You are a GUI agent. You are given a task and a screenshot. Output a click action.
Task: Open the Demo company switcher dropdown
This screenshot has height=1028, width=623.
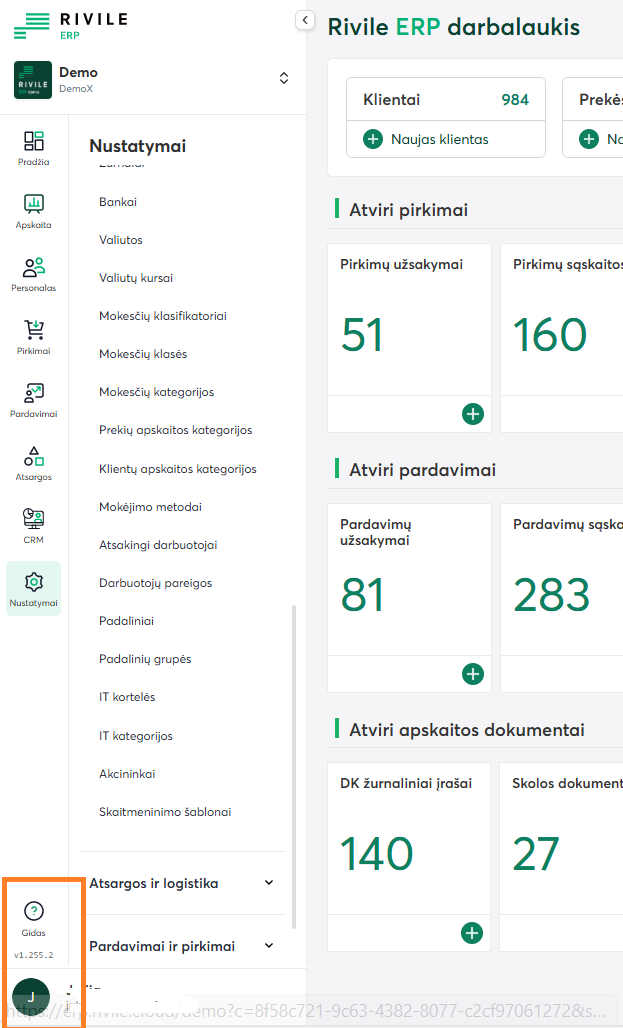[x=284, y=78]
